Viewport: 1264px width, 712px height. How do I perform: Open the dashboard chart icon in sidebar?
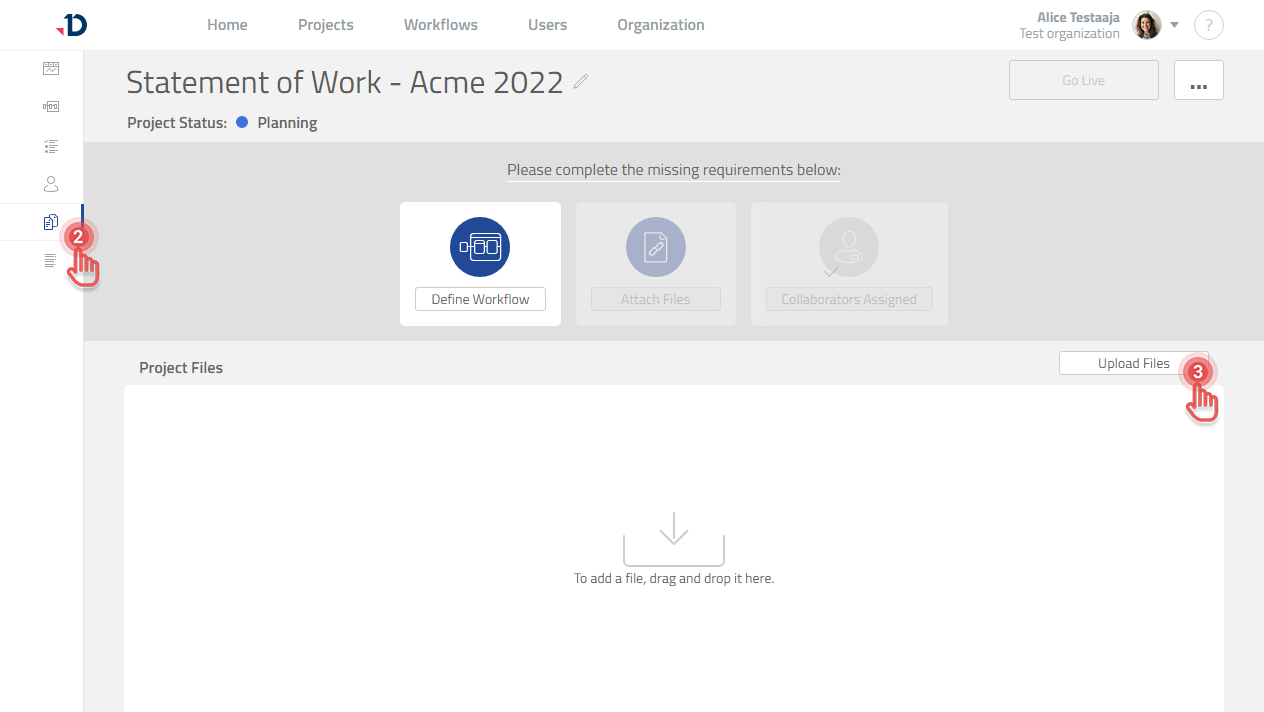[51, 69]
